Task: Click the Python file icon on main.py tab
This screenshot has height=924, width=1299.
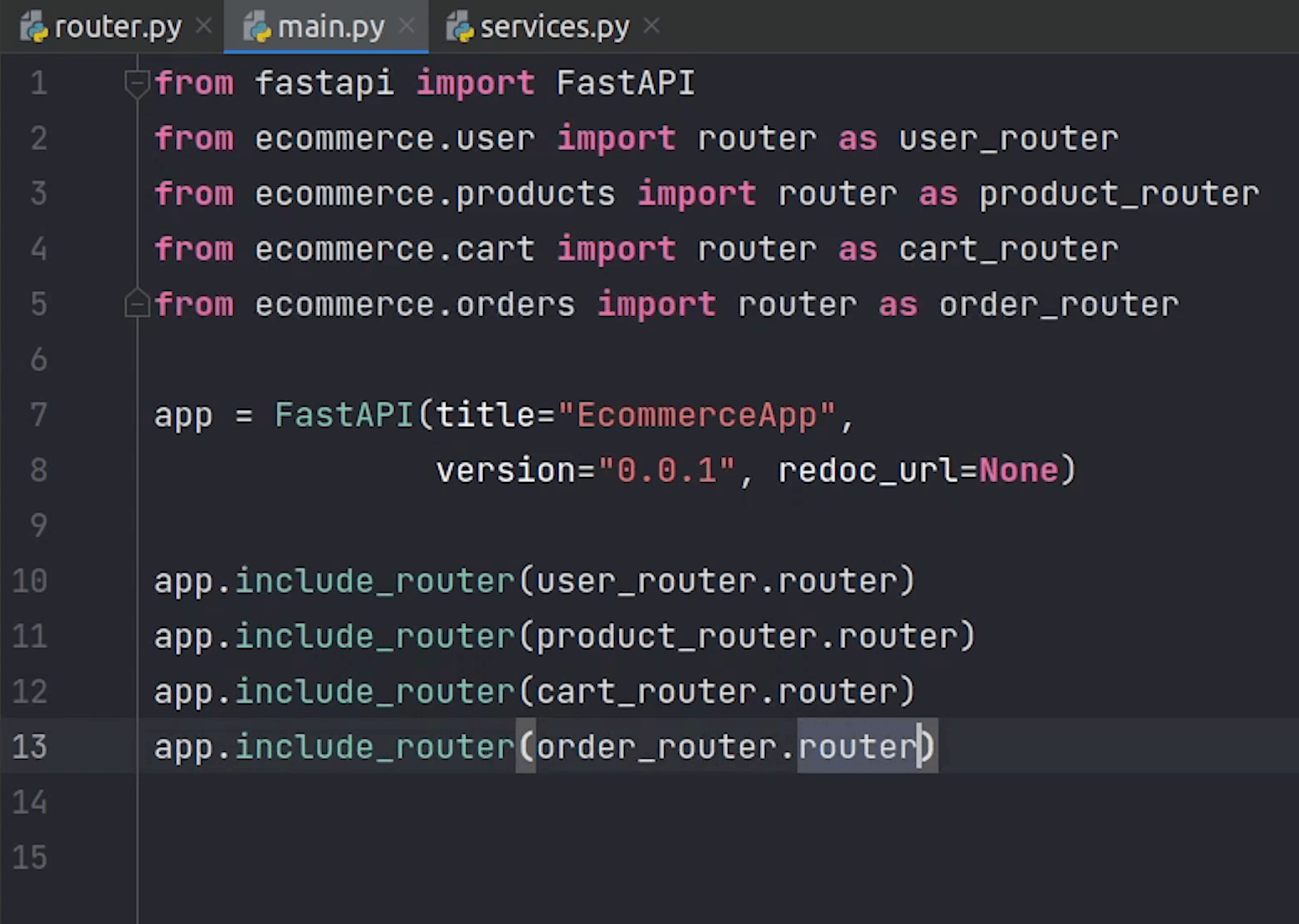Action: [258, 28]
